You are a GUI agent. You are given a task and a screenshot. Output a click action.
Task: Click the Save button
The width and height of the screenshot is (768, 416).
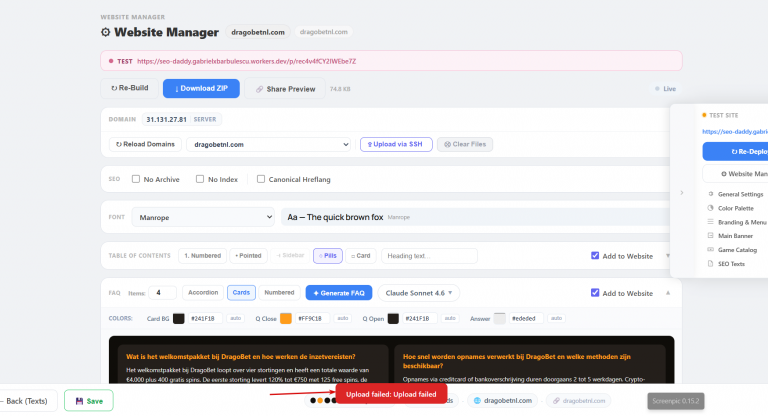89,401
